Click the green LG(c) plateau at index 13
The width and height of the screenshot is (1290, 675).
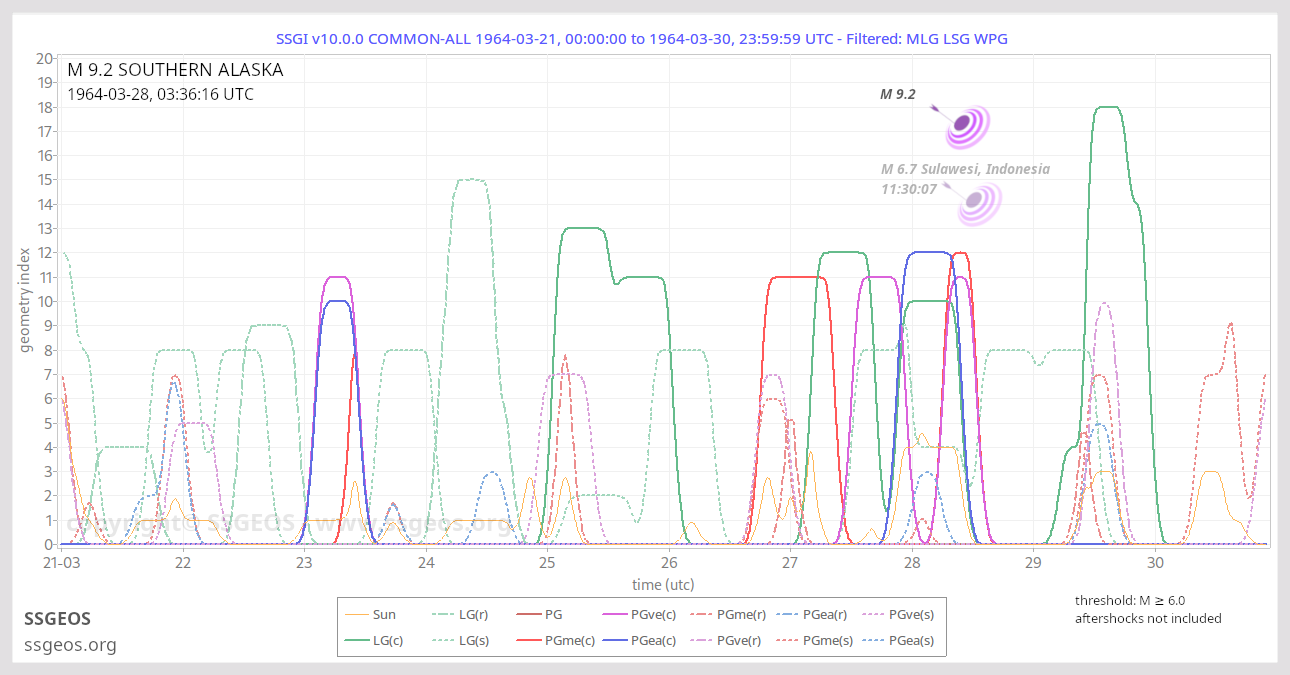[x=584, y=228]
